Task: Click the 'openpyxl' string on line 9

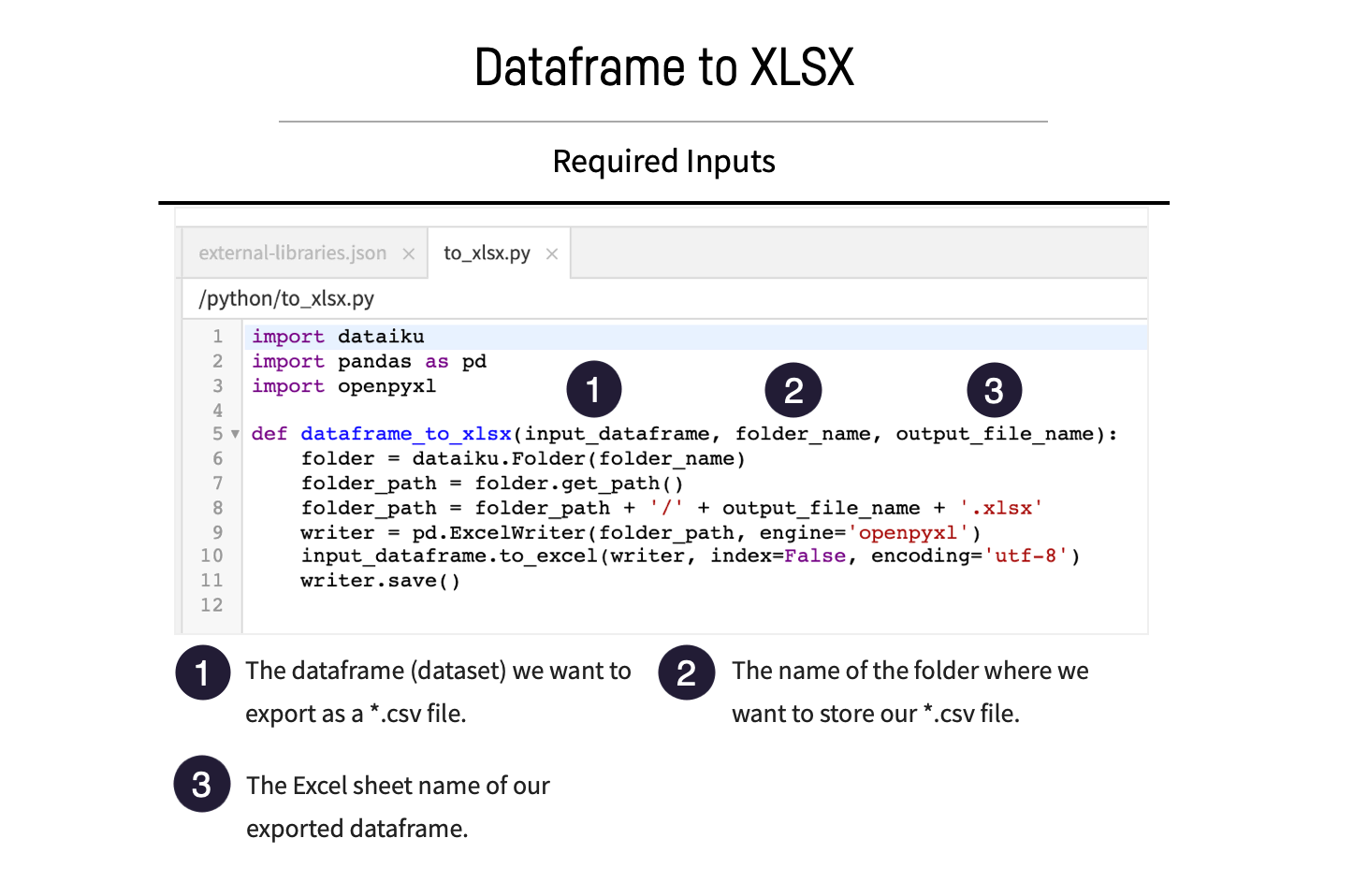Action: pyautogui.click(x=908, y=533)
